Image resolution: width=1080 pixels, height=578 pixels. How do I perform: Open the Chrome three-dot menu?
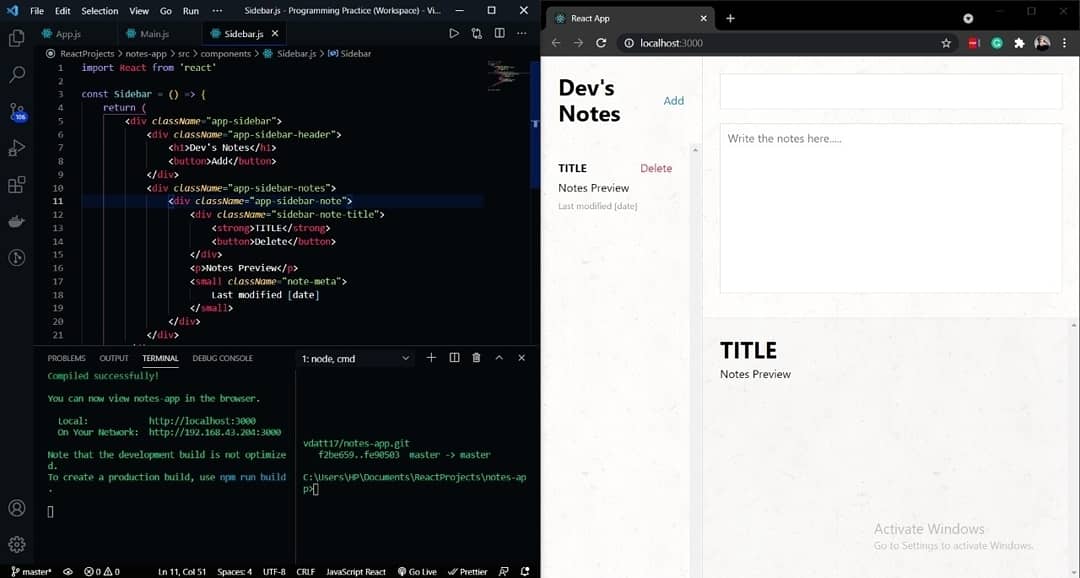click(x=1065, y=43)
